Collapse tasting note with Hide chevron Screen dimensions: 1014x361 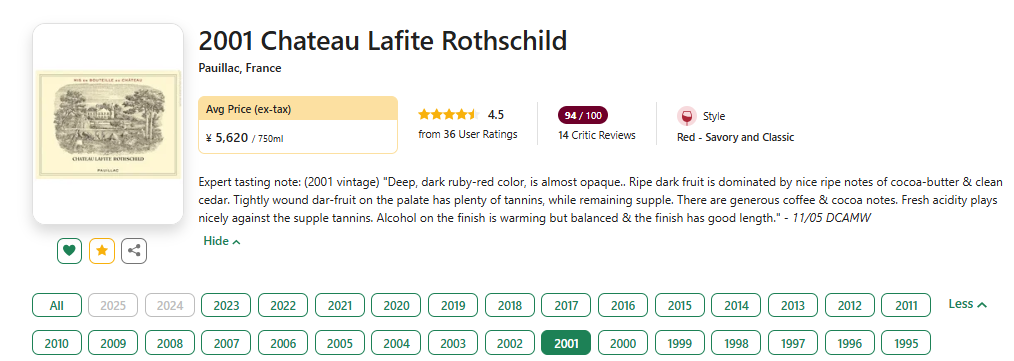tap(222, 241)
